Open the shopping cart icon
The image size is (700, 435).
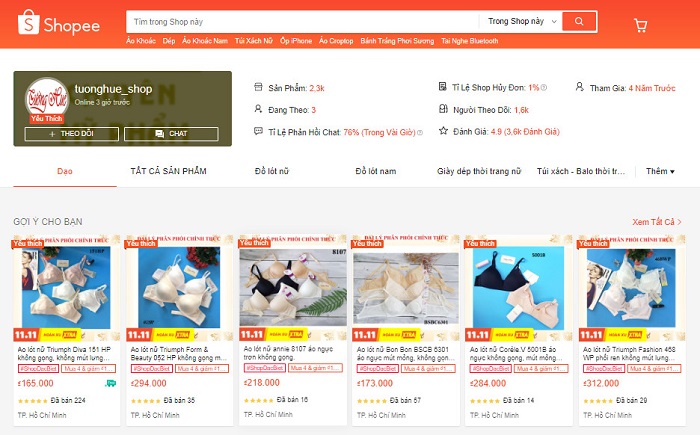(641, 25)
